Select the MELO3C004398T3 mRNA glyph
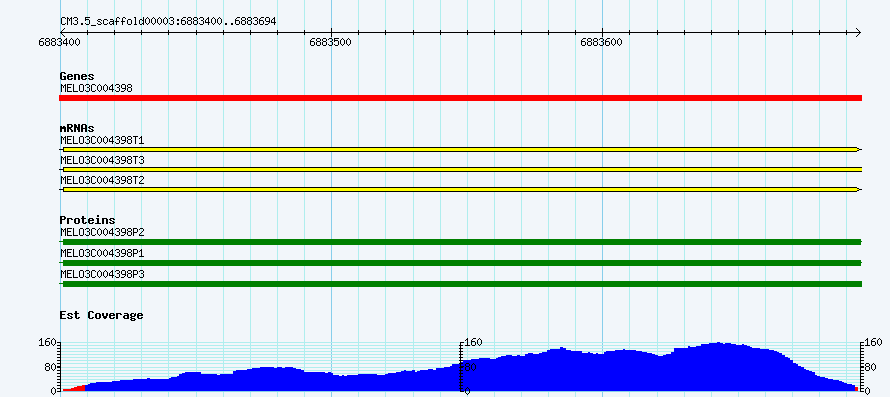This screenshot has height=397, width=890. 460,169
